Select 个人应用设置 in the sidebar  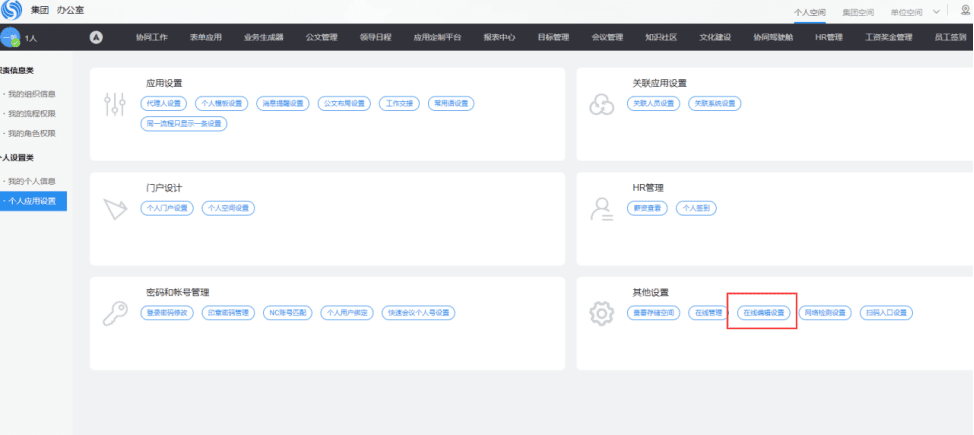tap(33, 201)
